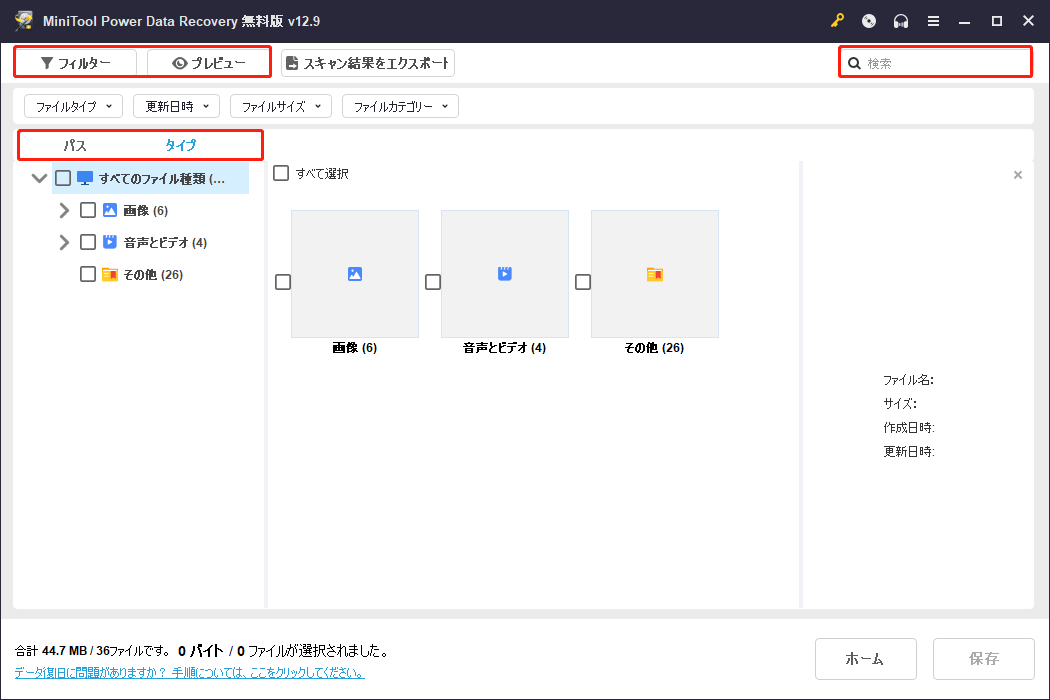Click the その他 folder icon in the tree

[x=110, y=274]
